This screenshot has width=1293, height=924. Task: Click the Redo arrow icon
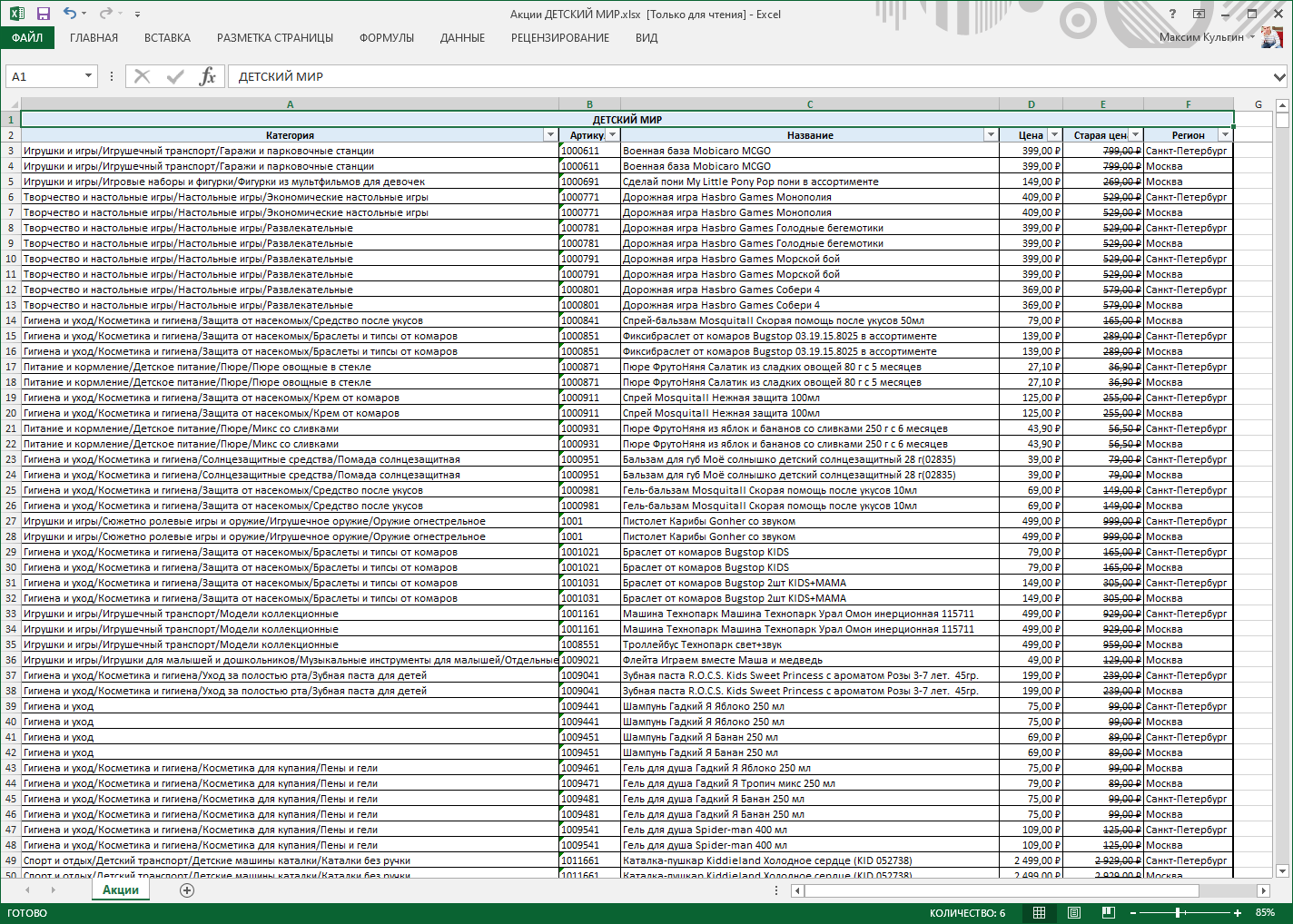pyautogui.click(x=105, y=14)
